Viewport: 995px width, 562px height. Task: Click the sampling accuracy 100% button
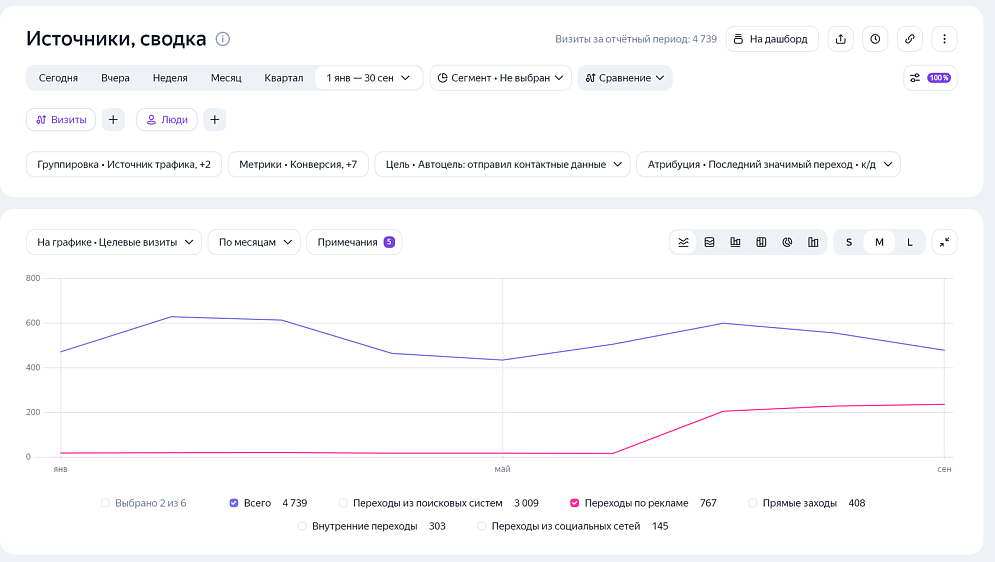(x=930, y=78)
